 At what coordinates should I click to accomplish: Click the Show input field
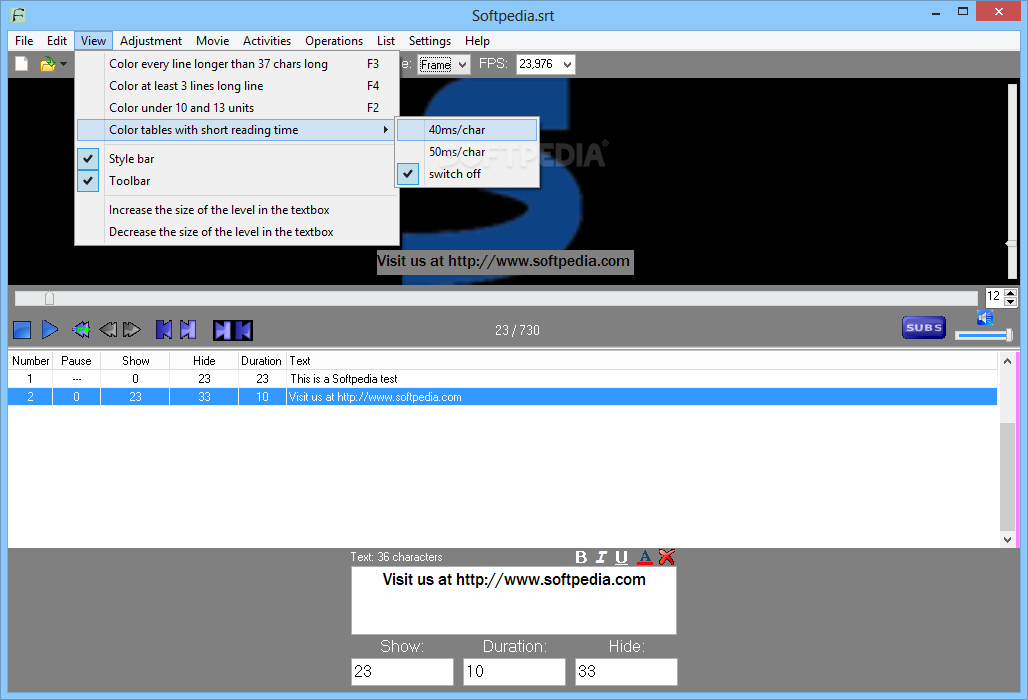tap(402, 672)
